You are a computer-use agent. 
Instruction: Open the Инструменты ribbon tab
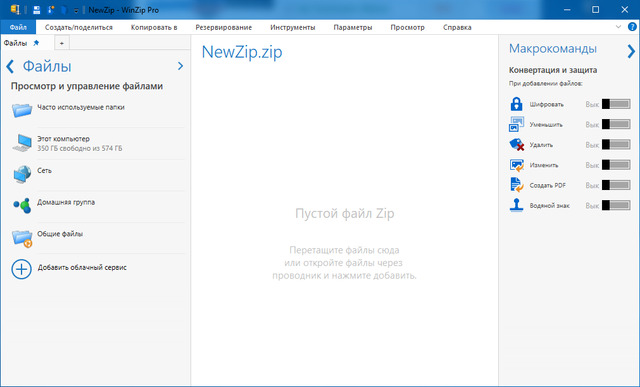[x=293, y=27]
